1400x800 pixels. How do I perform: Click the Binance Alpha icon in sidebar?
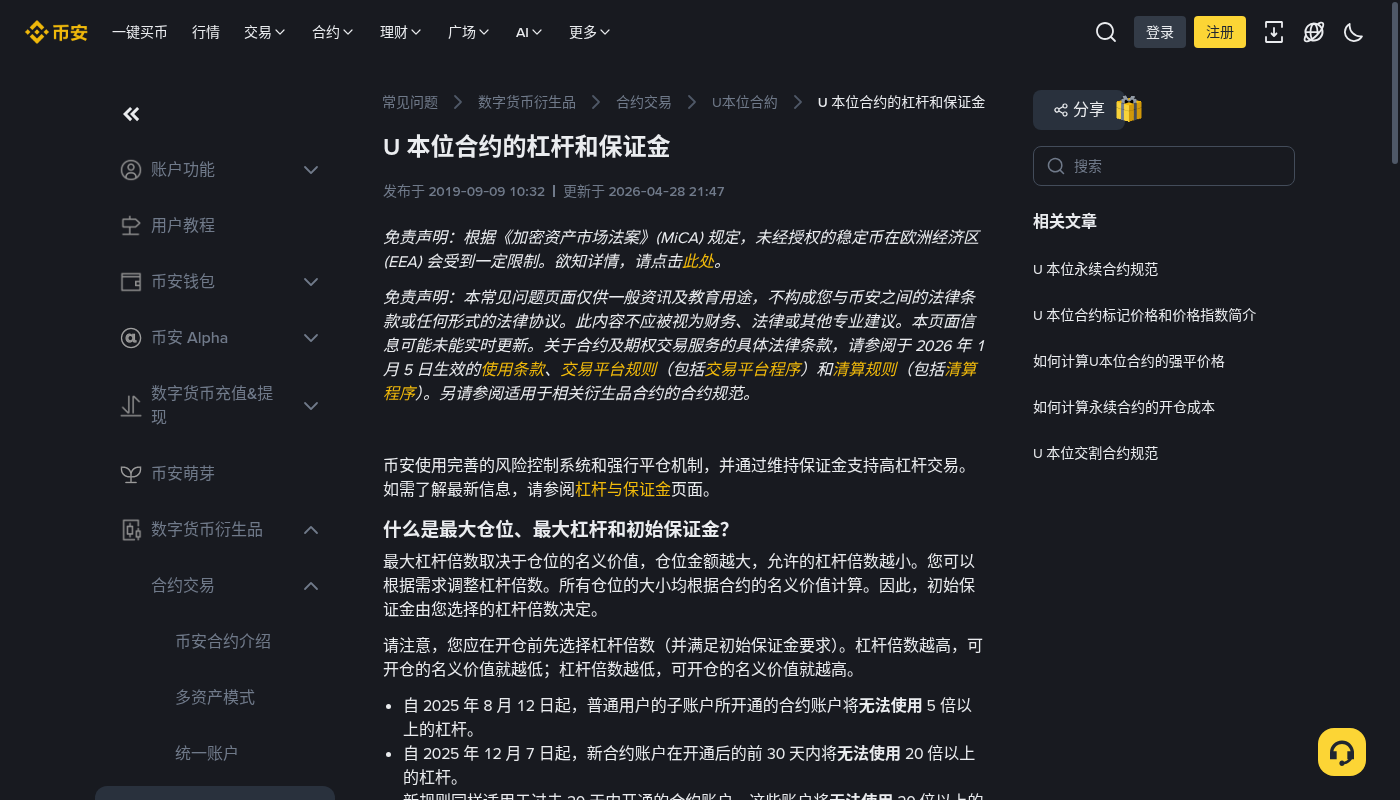pos(131,338)
